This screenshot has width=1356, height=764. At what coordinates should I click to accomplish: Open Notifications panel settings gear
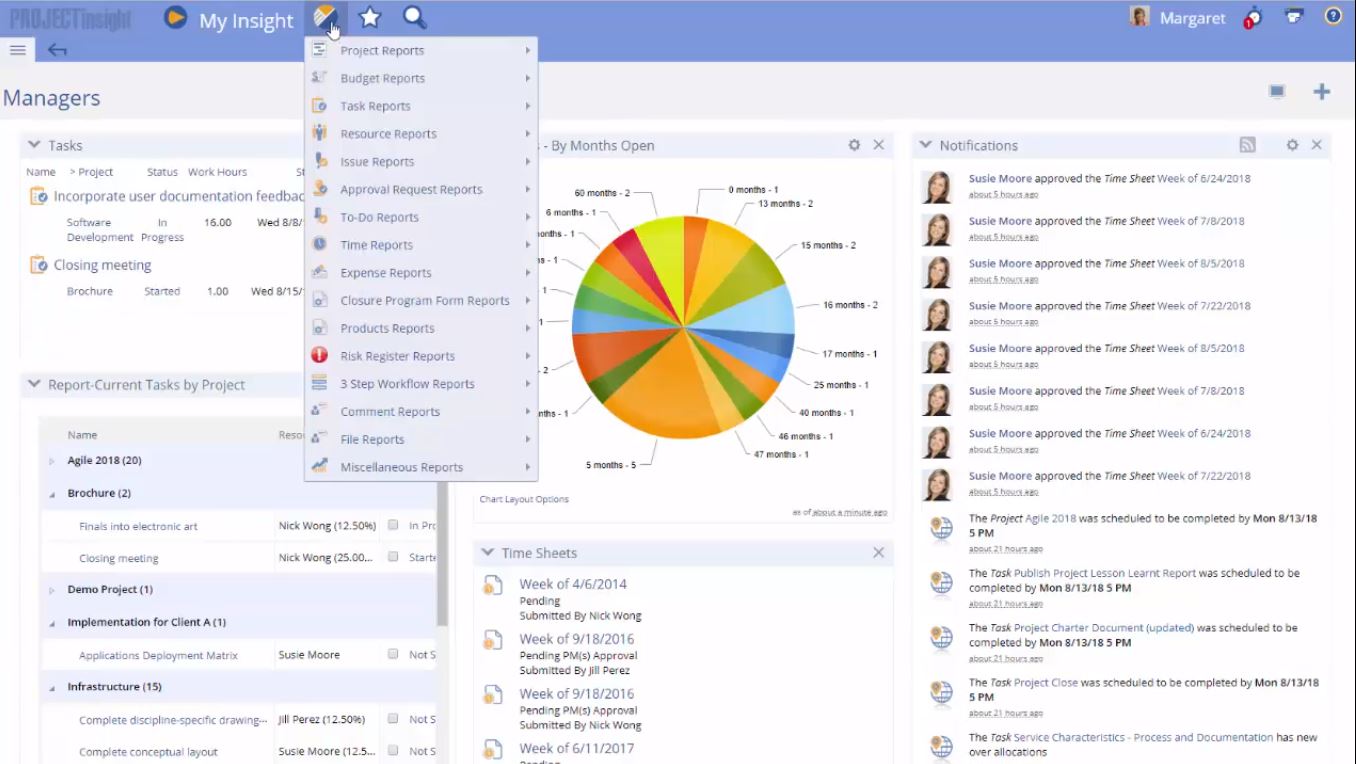[x=1292, y=145]
